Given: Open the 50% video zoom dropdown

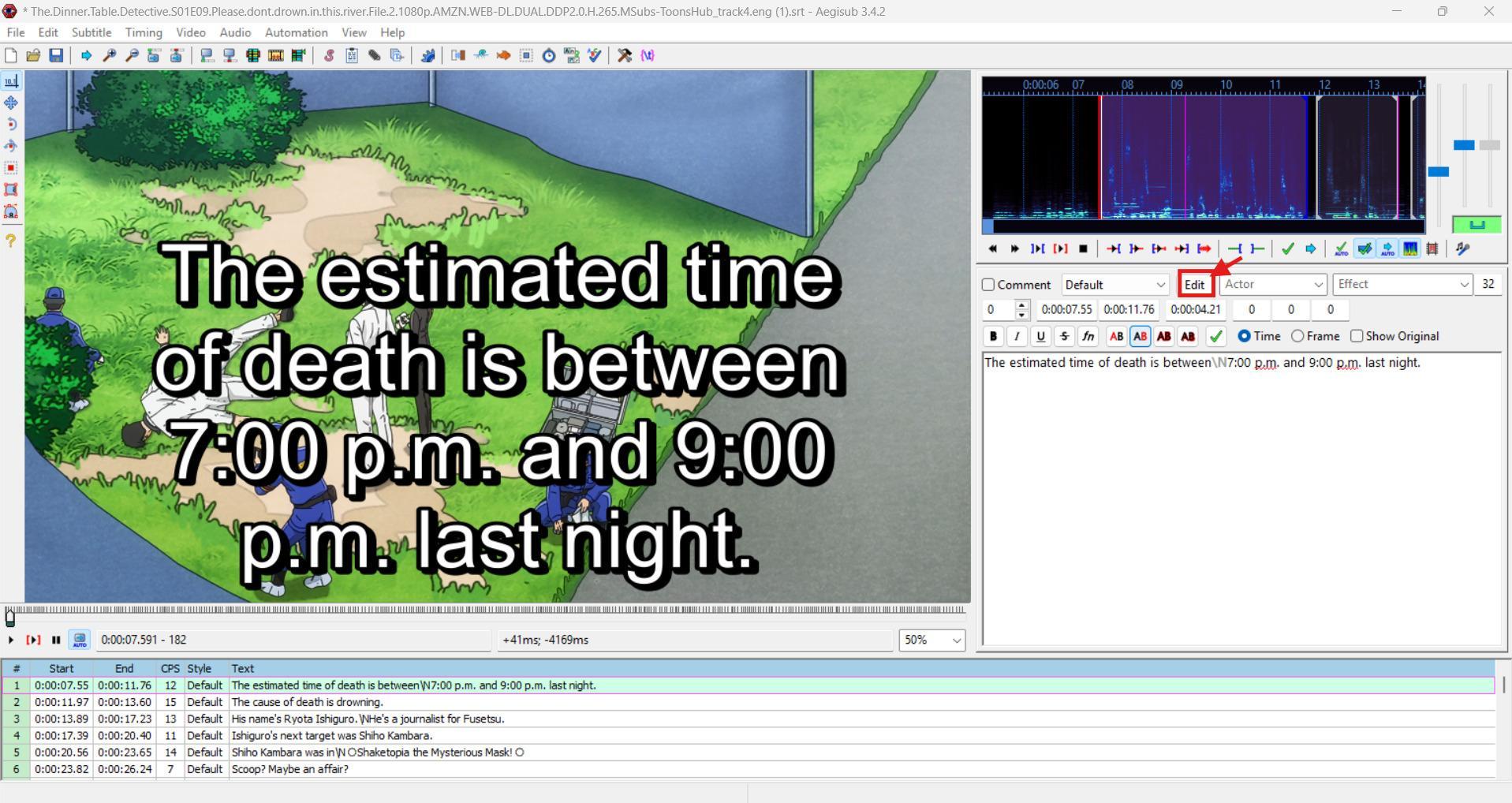Looking at the screenshot, I should [932, 640].
